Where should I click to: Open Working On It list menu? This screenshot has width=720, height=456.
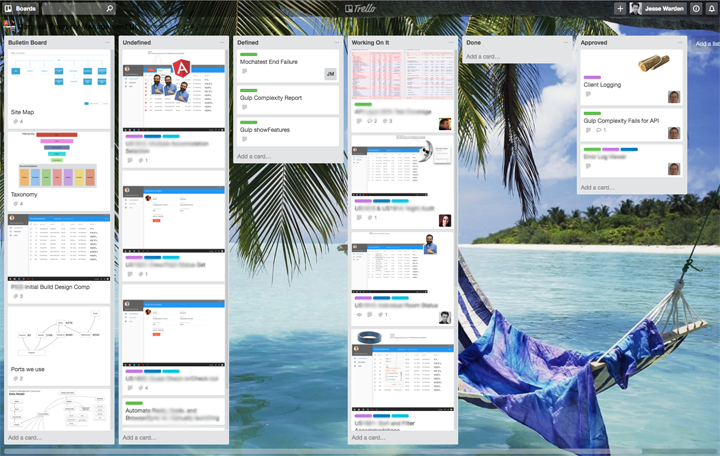click(x=451, y=42)
